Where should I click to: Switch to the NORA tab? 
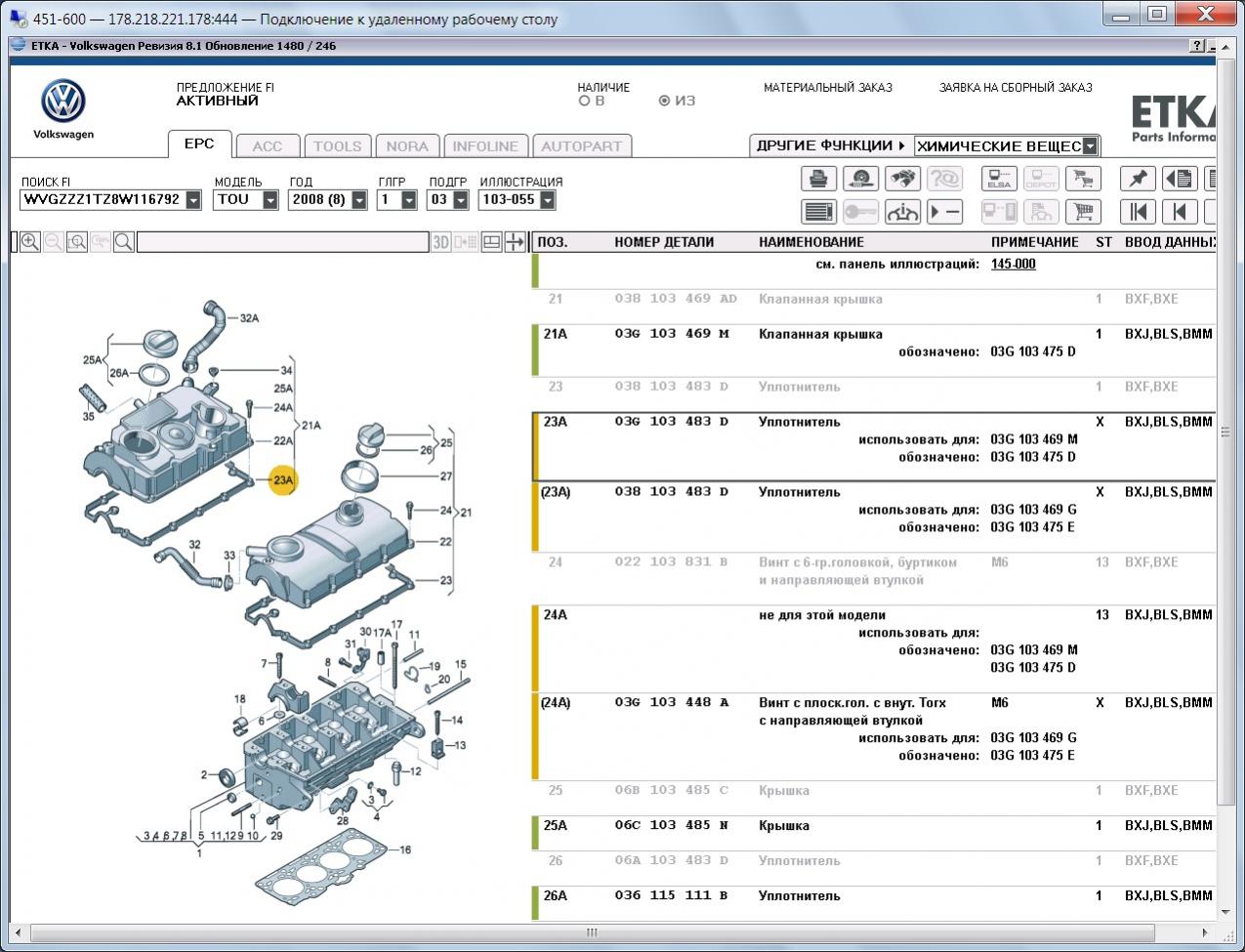tap(407, 146)
